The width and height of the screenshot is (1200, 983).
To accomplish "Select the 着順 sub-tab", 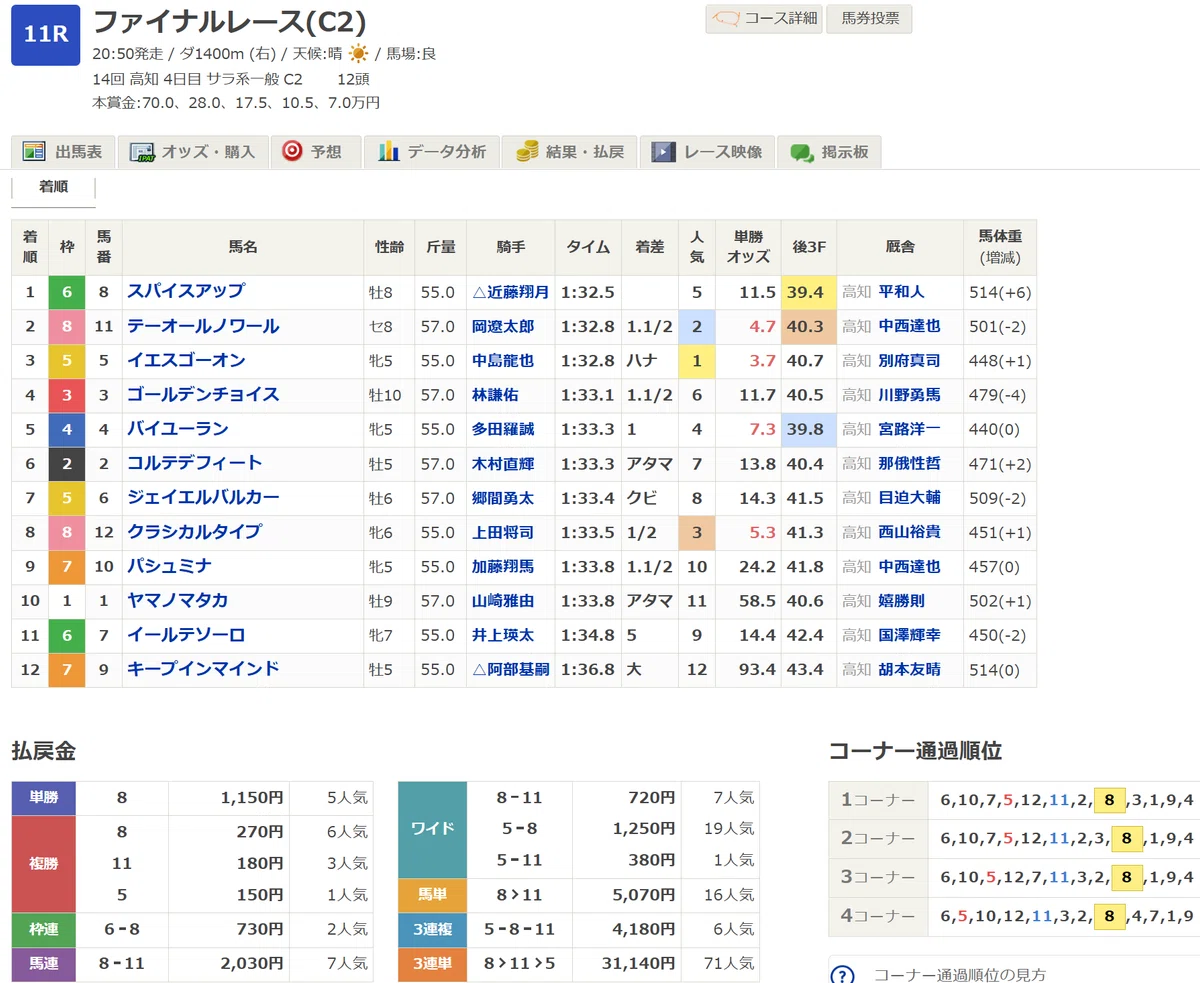I will pos(54,187).
